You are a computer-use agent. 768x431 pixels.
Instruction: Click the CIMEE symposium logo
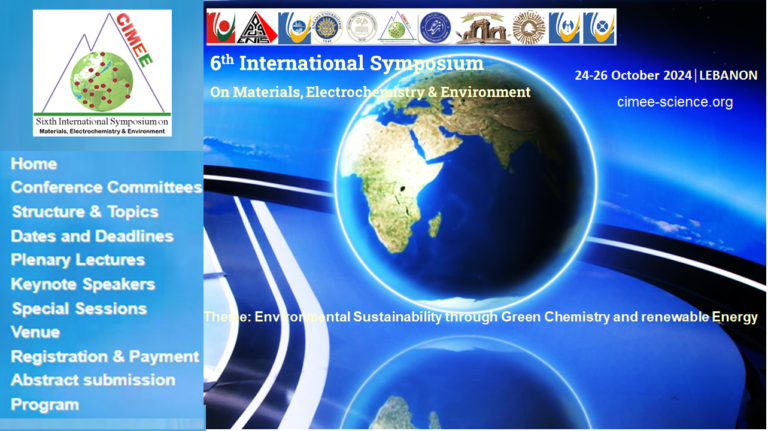pyautogui.click(x=102, y=73)
